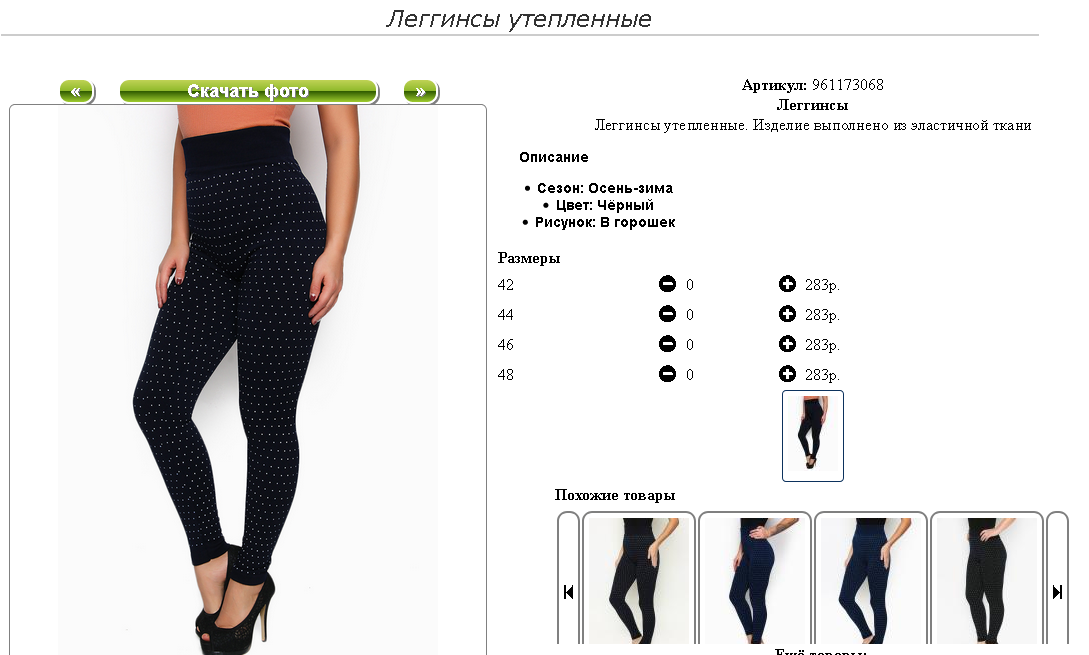Click the large leggings product photo
This screenshot has width=1089, height=655.
(248, 379)
